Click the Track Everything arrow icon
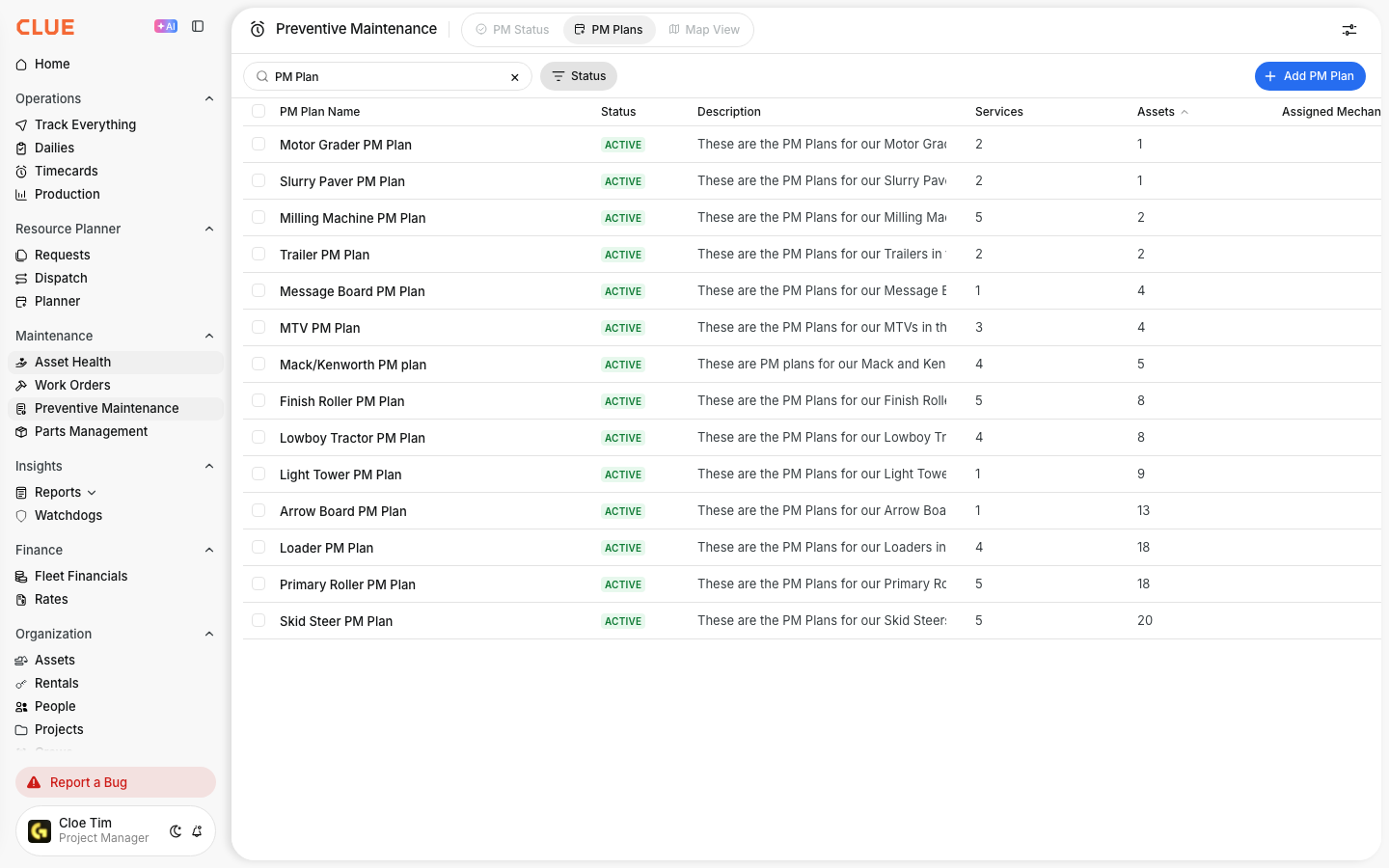Viewport: 1389px width, 868px height. (21, 125)
